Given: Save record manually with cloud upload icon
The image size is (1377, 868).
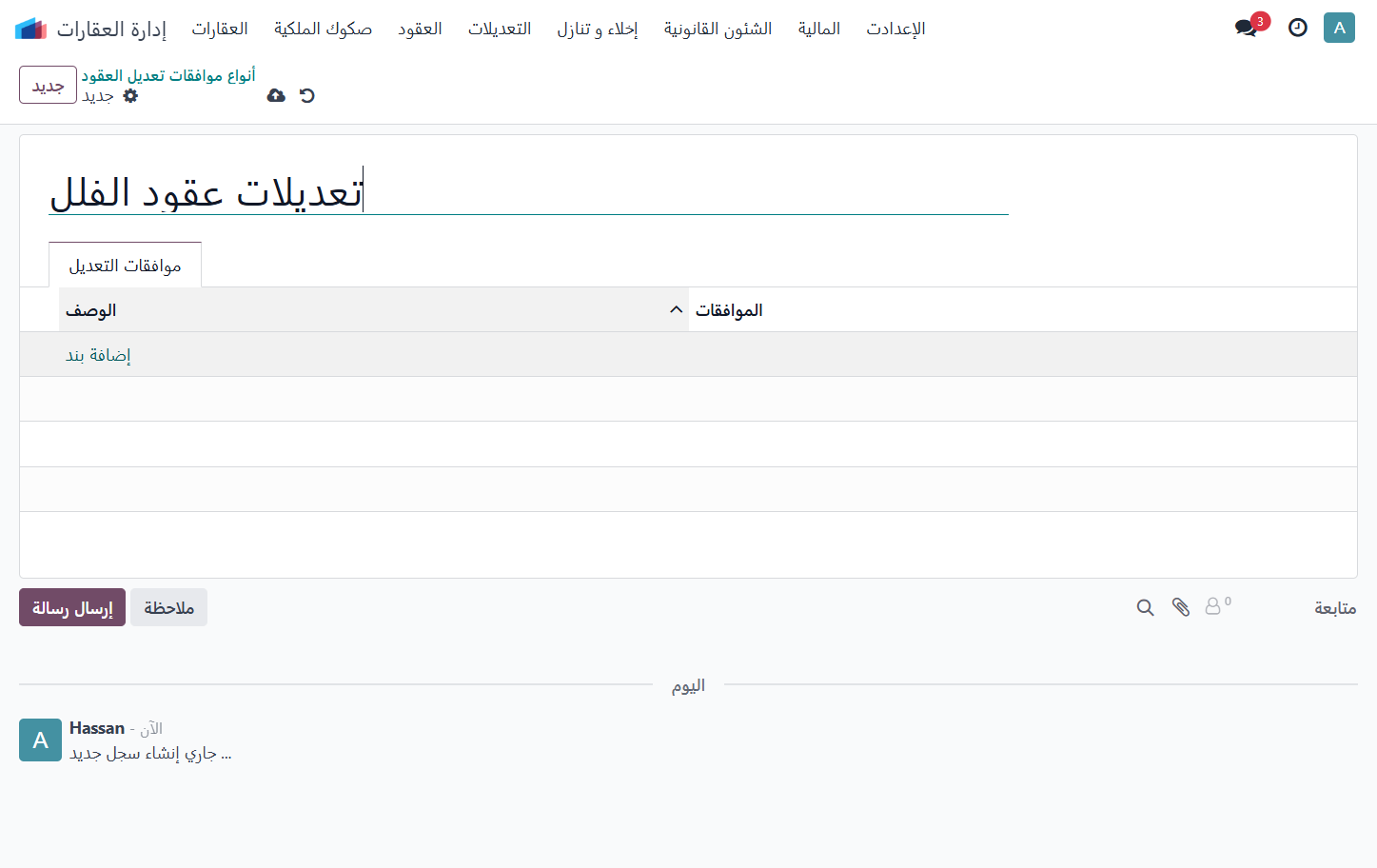Looking at the screenshot, I should point(276,95).
